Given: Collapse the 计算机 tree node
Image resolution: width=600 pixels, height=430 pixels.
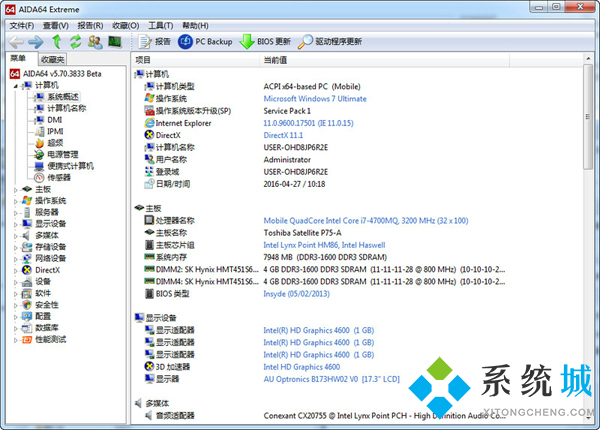Looking at the screenshot, I should 16,86.
